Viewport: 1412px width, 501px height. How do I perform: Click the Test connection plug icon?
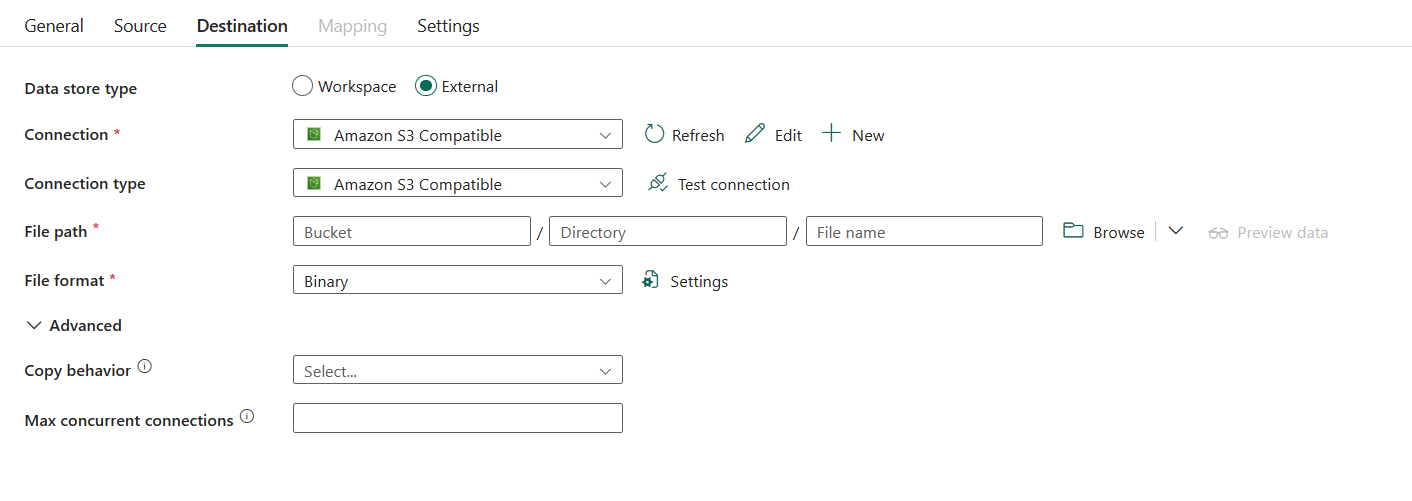coord(657,183)
